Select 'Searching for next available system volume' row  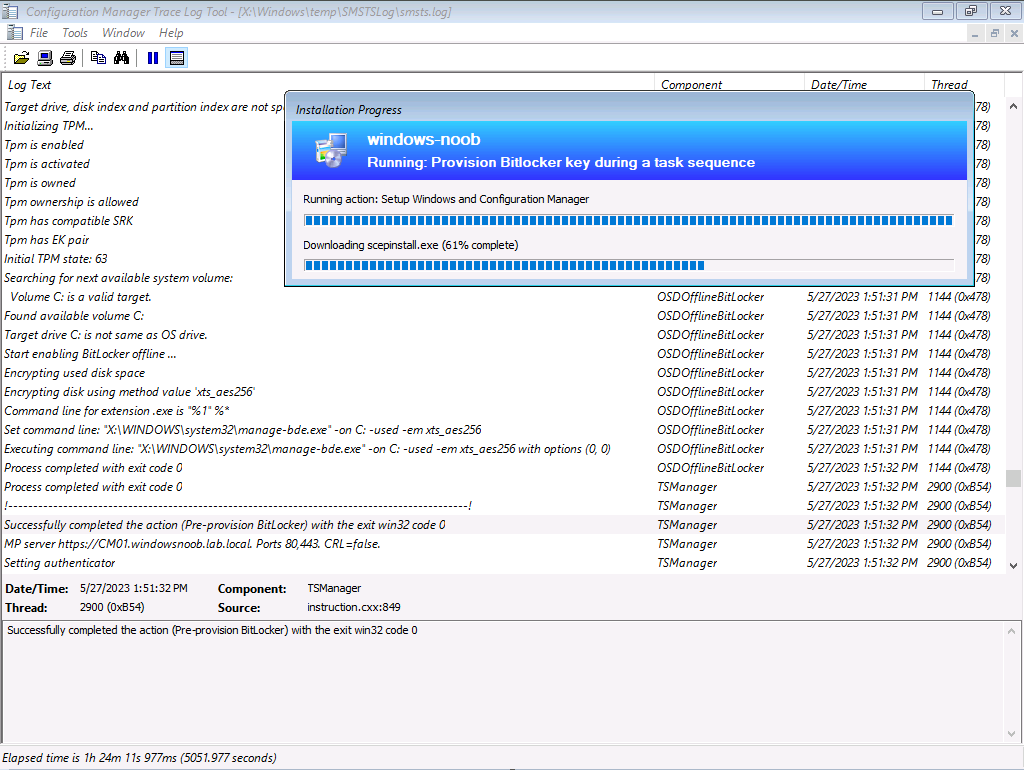(x=143, y=278)
